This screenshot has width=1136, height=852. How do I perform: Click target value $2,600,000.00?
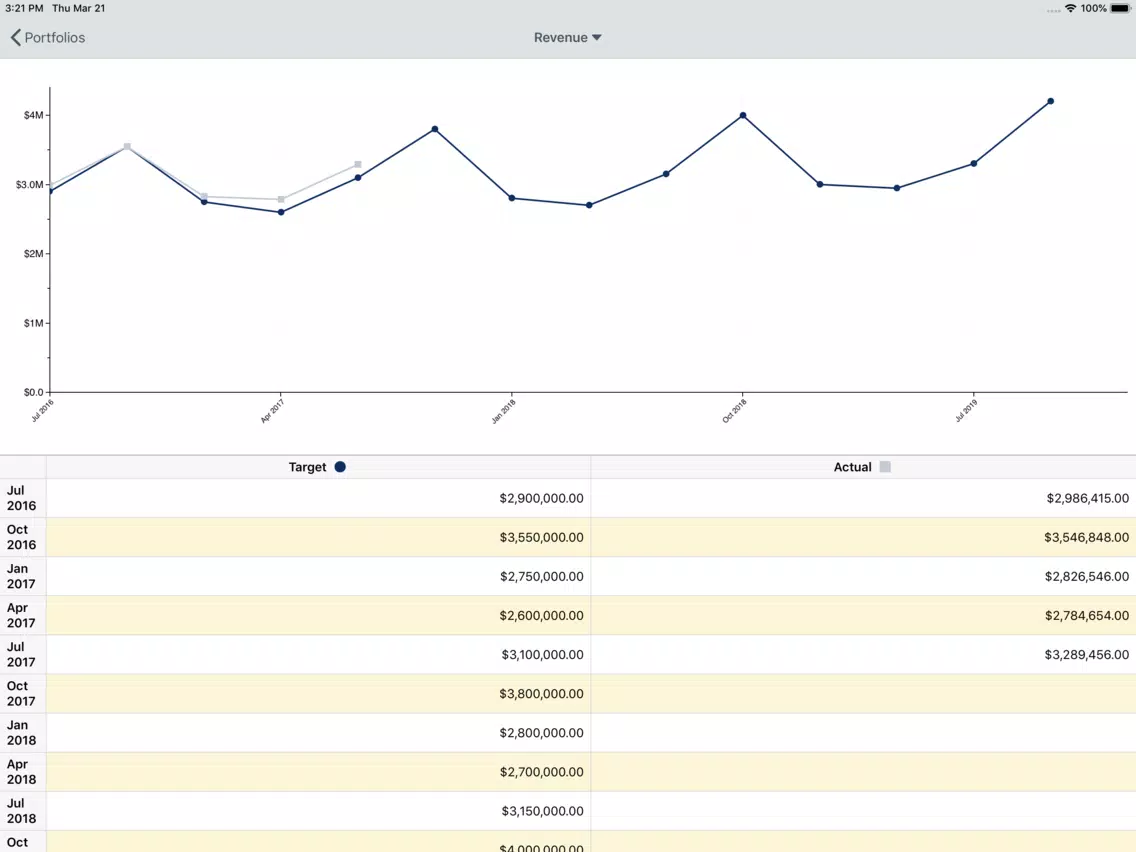point(541,616)
